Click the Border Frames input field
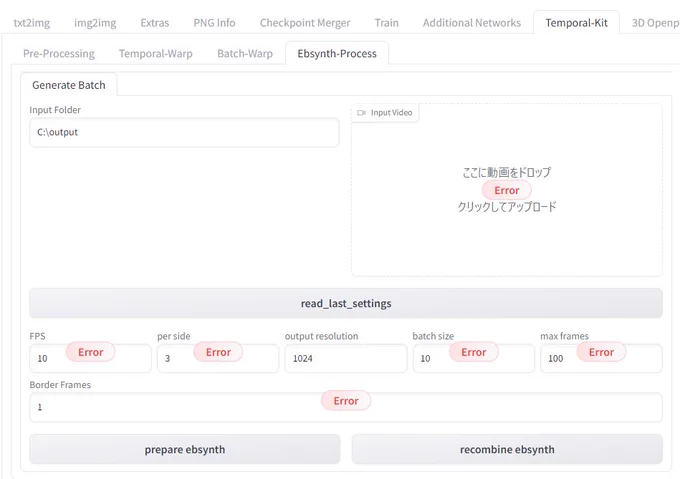Screen dimensions: 680x479 click(346, 407)
